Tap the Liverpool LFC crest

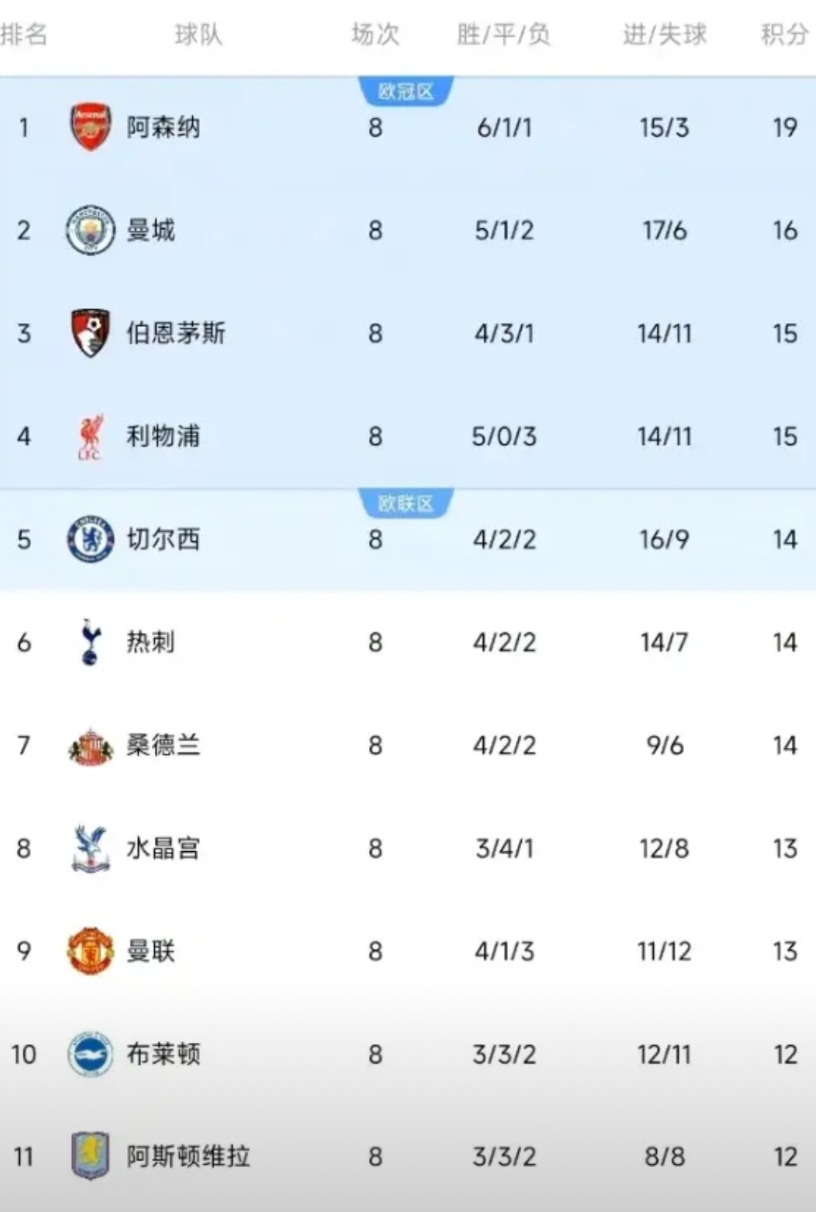tap(90, 437)
